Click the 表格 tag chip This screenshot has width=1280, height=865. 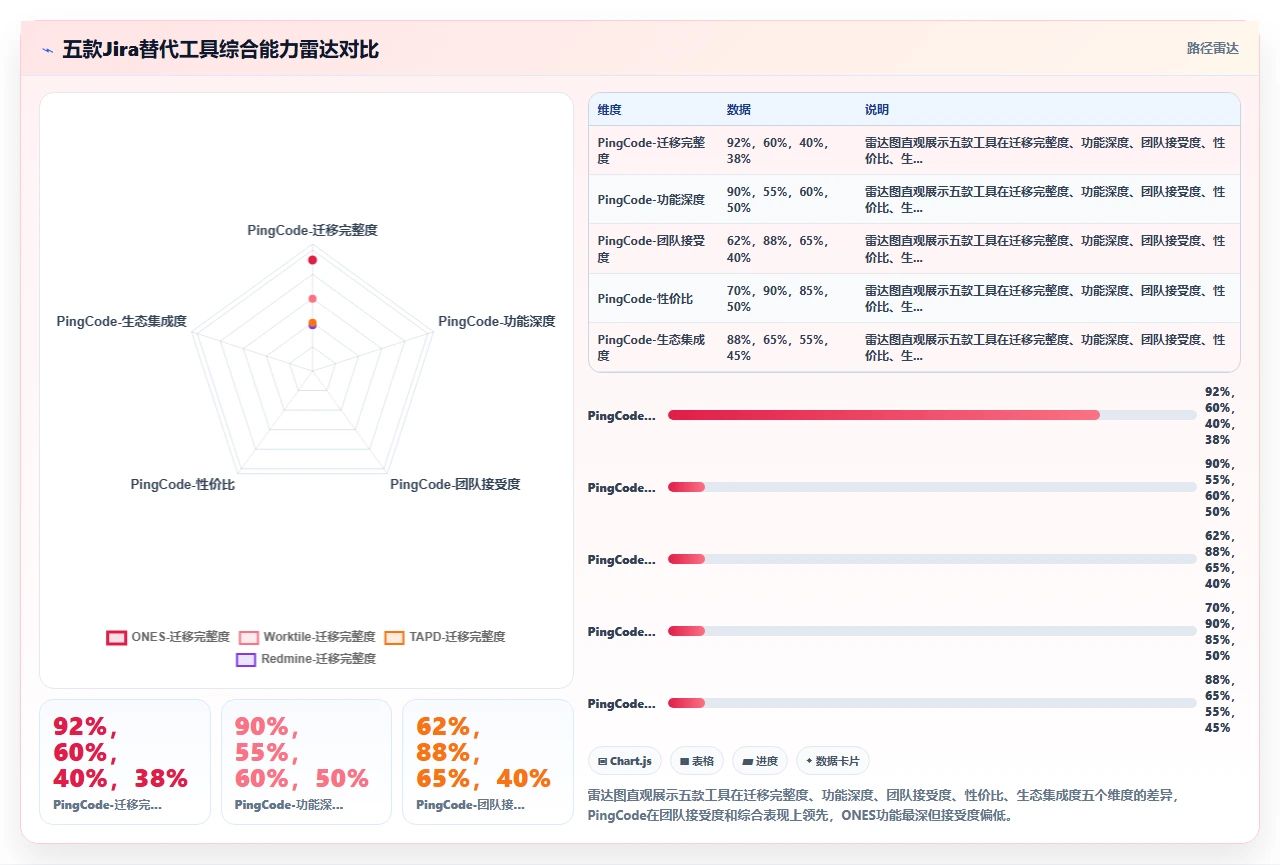pyautogui.click(x=697, y=761)
